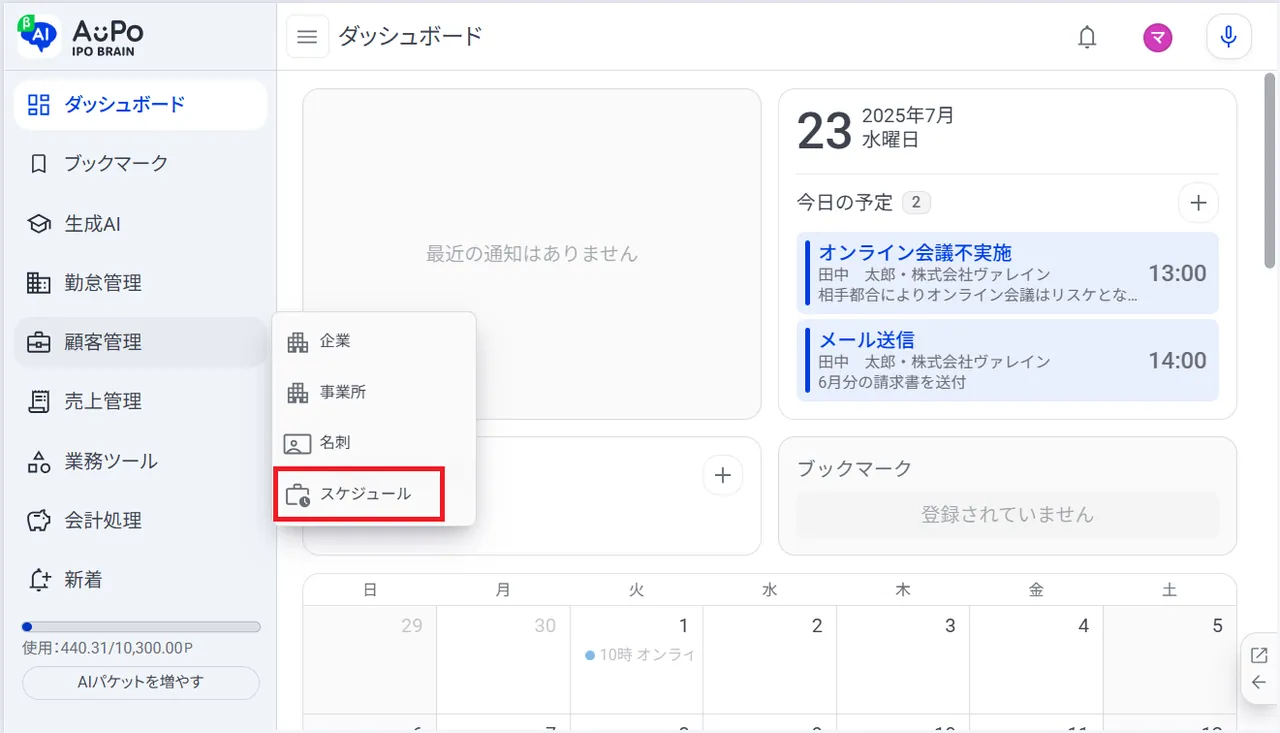Click the date number 23
This screenshot has width=1280, height=733.
(825, 131)
